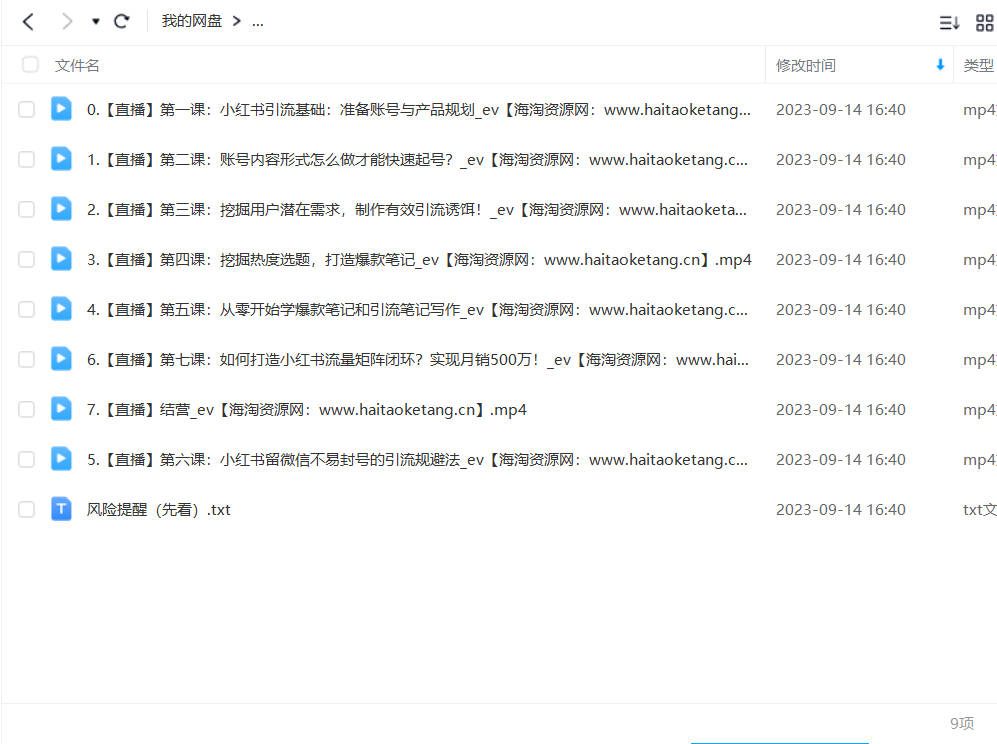Select file 0.【直播】第一课：小红书引流基础
The height and width of the screenshot is (744, 997).
coord(418,109)
